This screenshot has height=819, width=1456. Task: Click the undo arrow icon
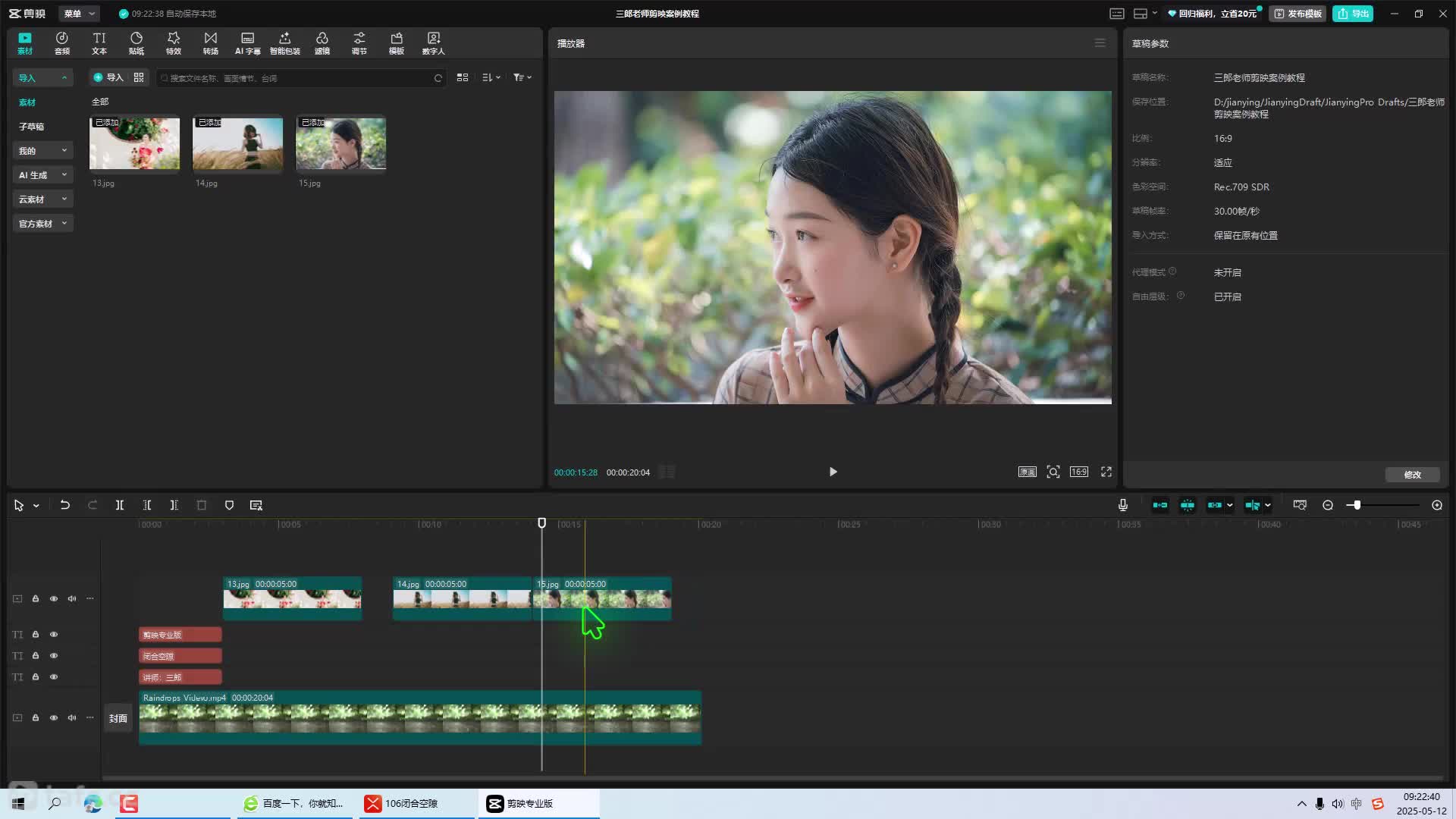pos(65,505)
